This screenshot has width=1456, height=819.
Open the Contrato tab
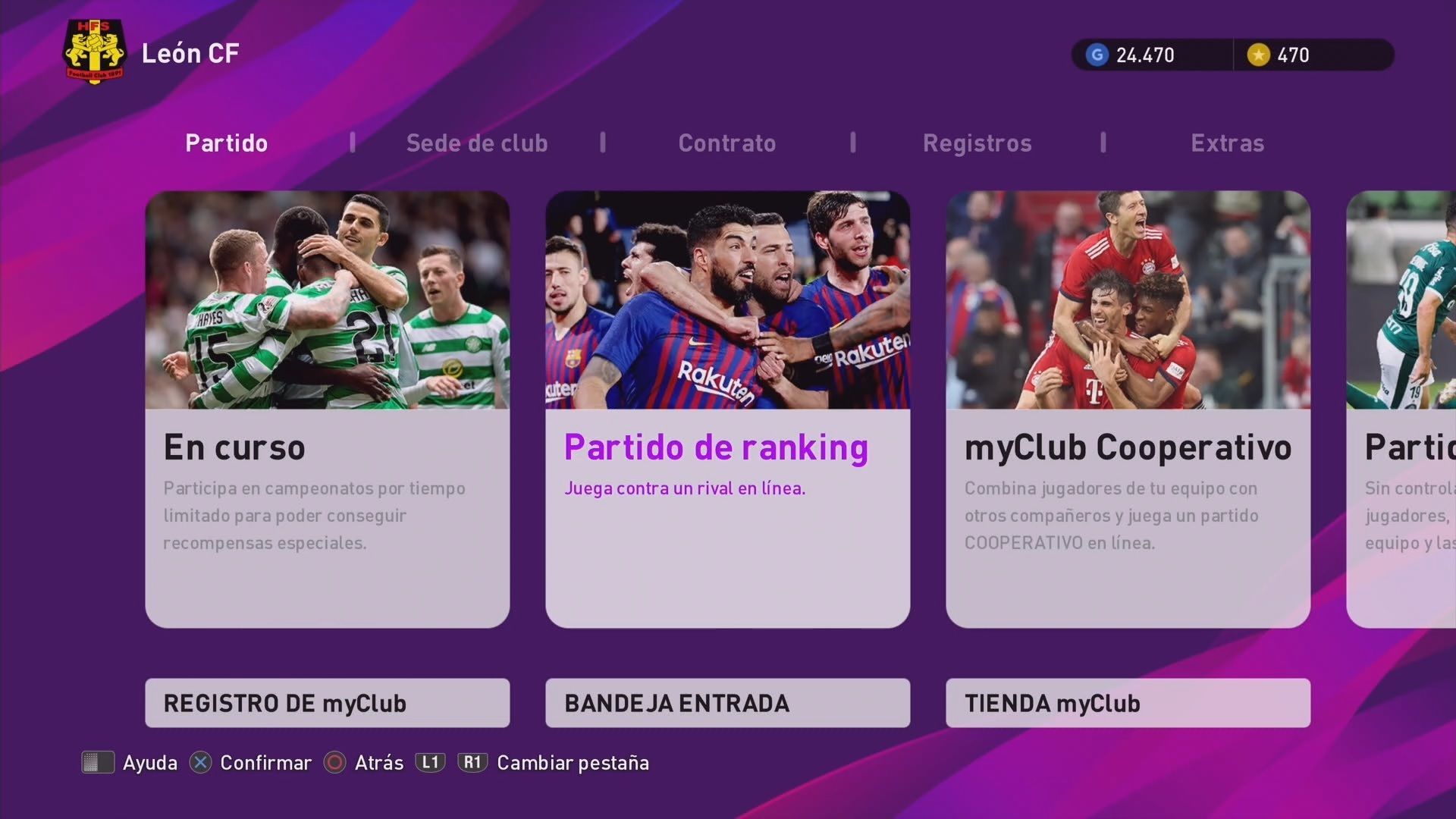[x=727, y=143]
